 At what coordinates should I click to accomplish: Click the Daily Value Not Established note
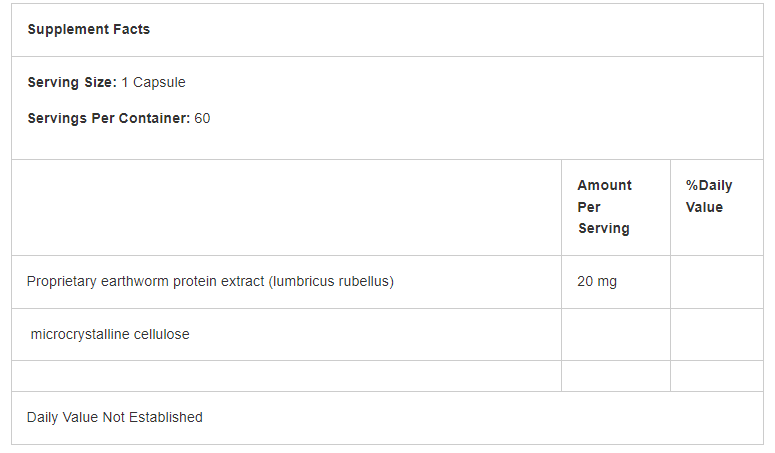(114, 417)
